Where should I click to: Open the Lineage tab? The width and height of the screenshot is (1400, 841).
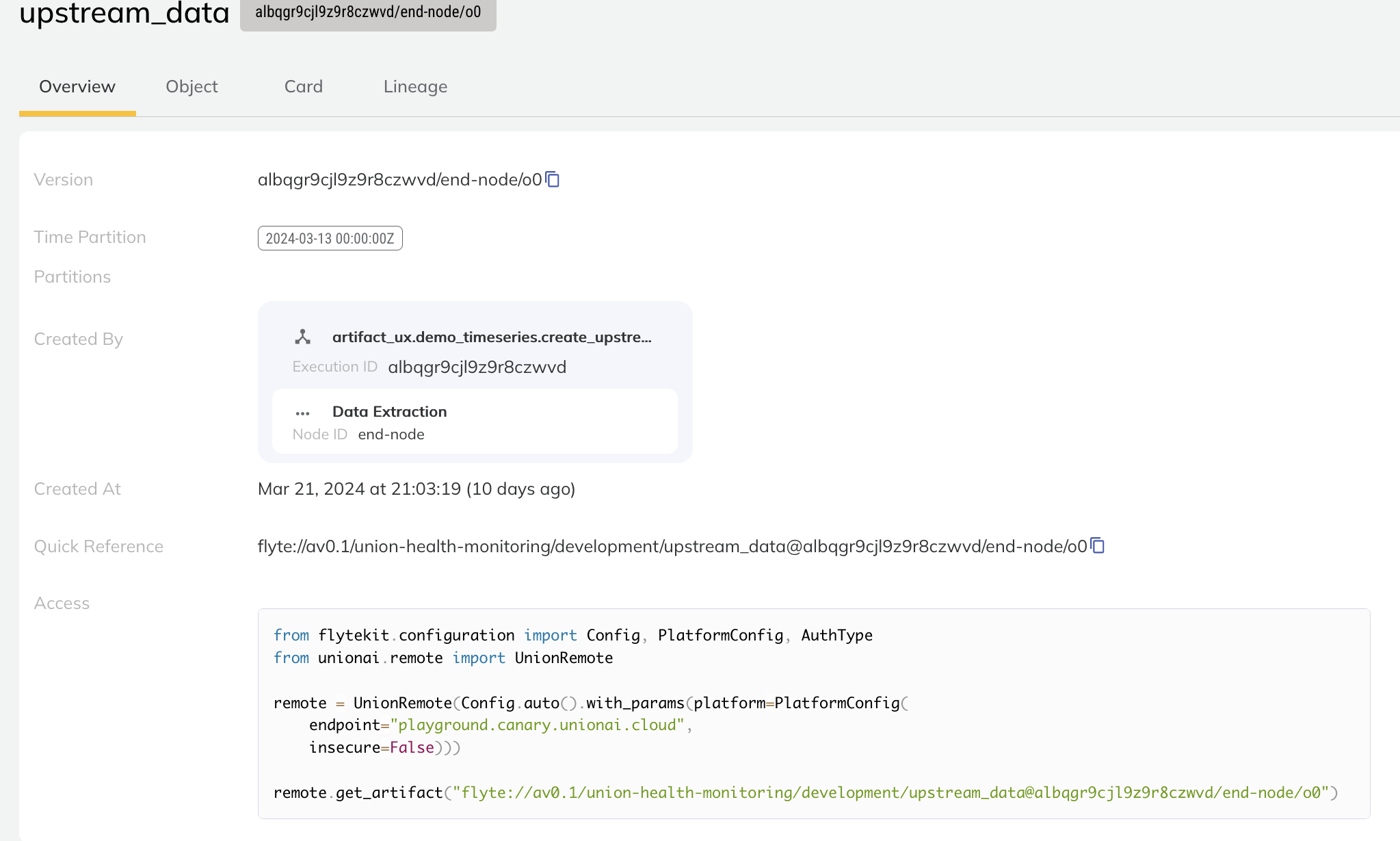tap(415, 87)
